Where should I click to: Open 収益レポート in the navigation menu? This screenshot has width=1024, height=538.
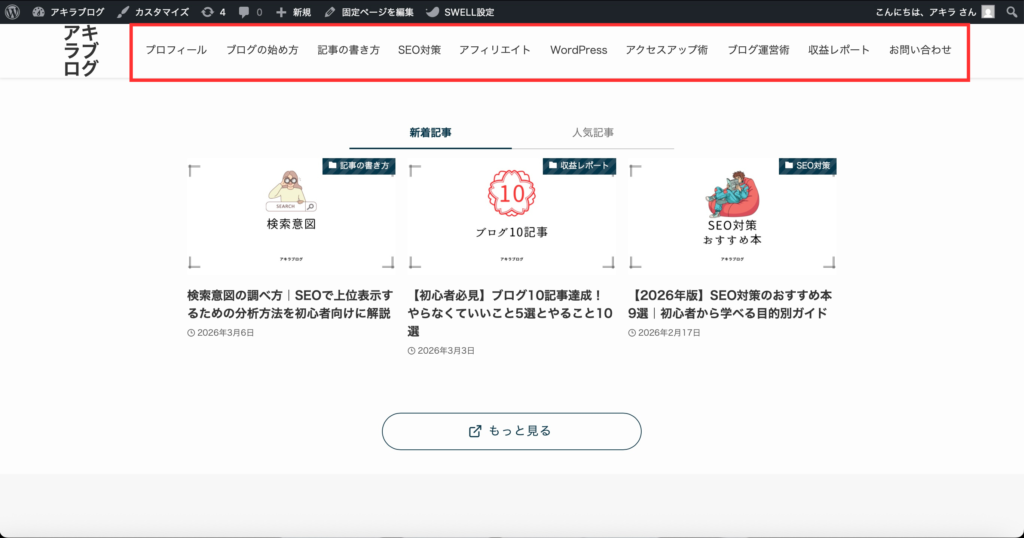tap(839, 50)
